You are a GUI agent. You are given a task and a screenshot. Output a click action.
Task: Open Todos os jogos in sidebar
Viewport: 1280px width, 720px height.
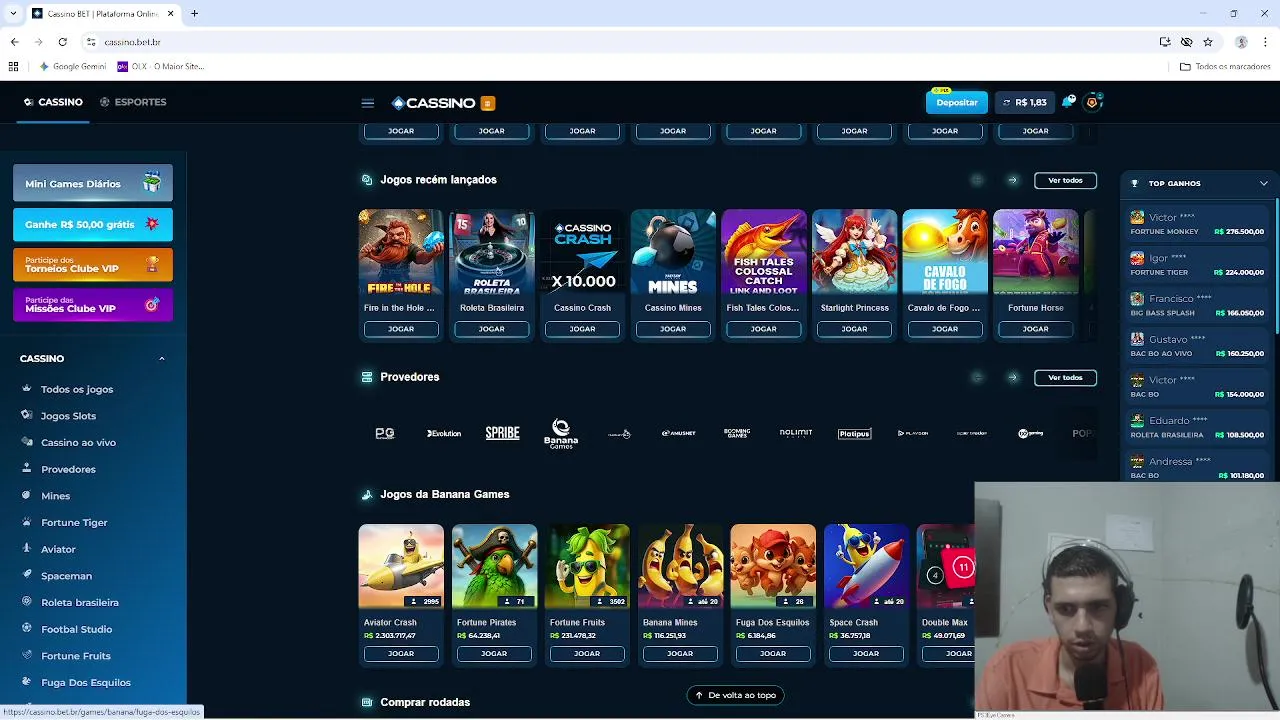click(76, 389)
